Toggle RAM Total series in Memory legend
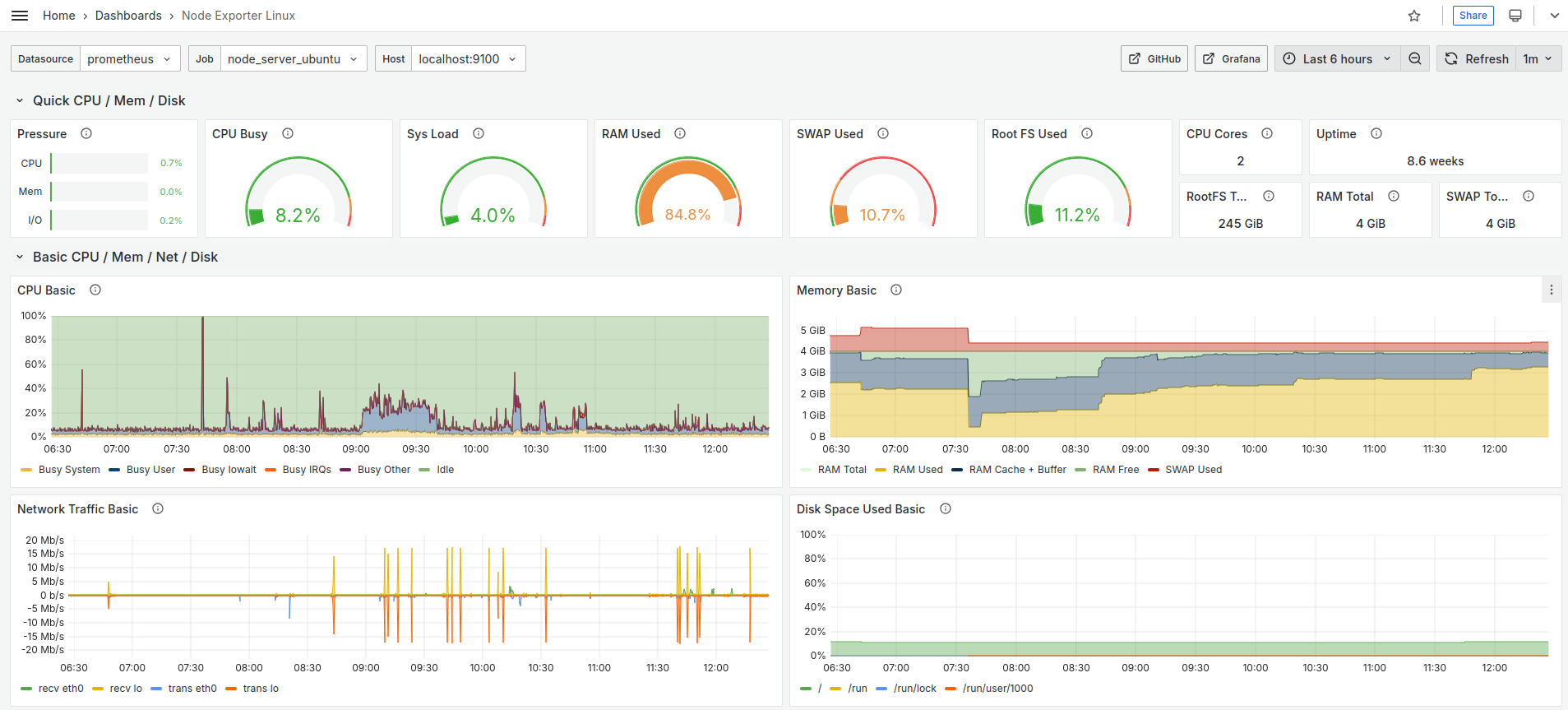Viewport: 1568px width, 710px height. pos(842,470)
